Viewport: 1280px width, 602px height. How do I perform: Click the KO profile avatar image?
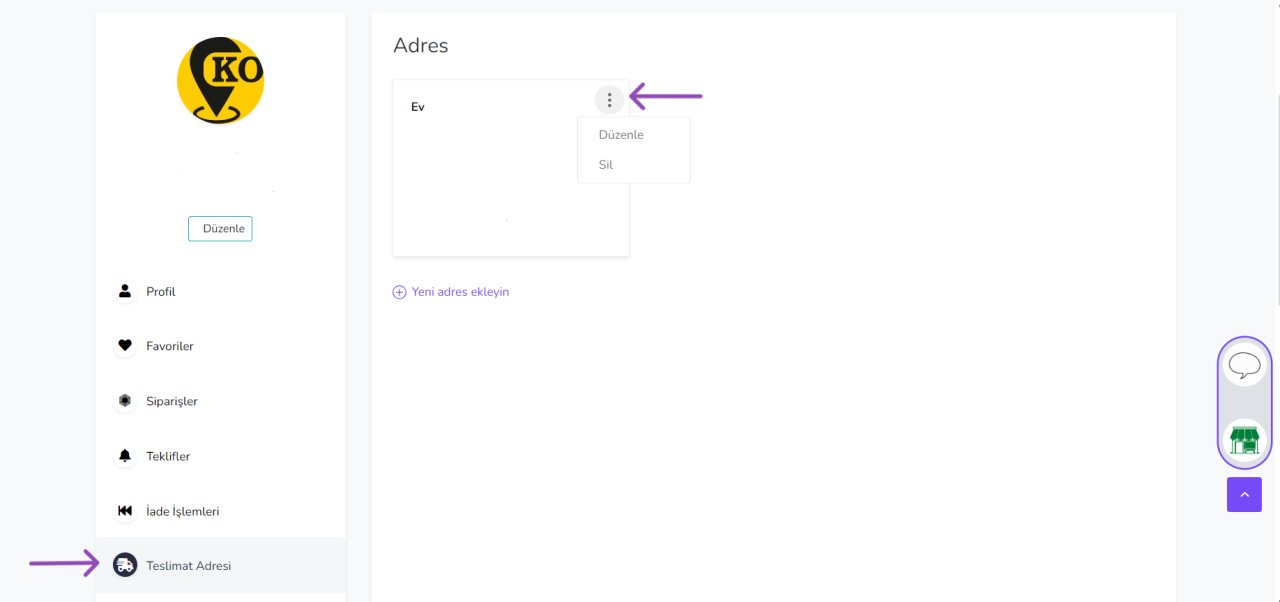tap(220, 80)
